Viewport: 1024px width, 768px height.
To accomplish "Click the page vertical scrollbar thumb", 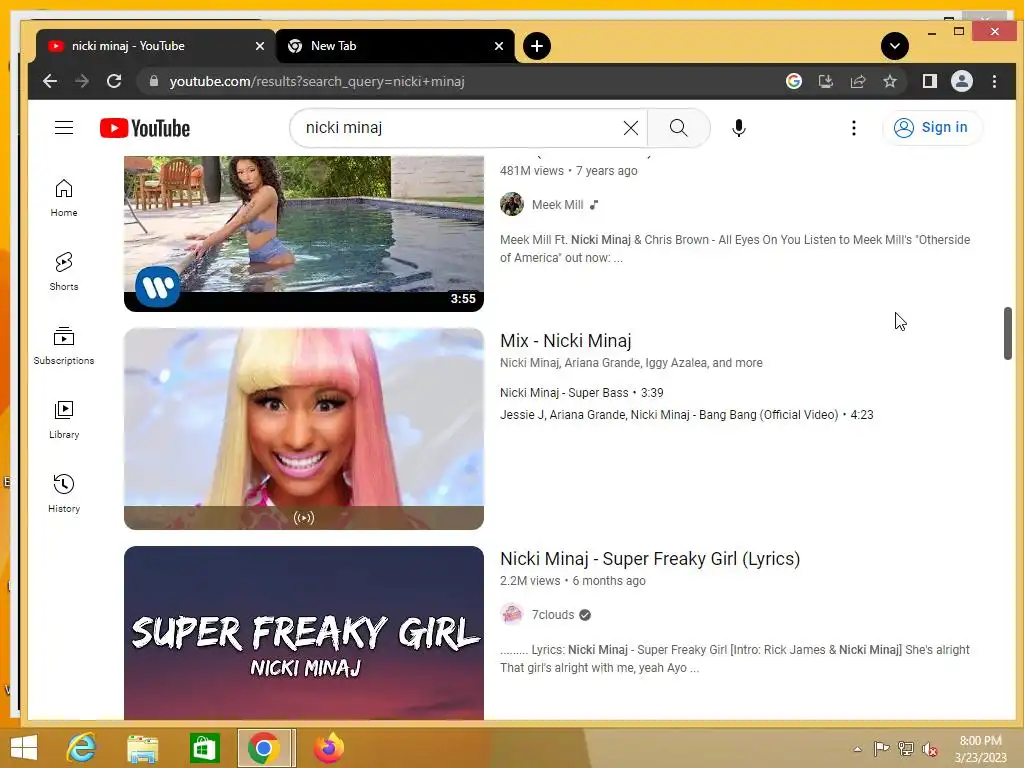I will [x=1008, y=332].
